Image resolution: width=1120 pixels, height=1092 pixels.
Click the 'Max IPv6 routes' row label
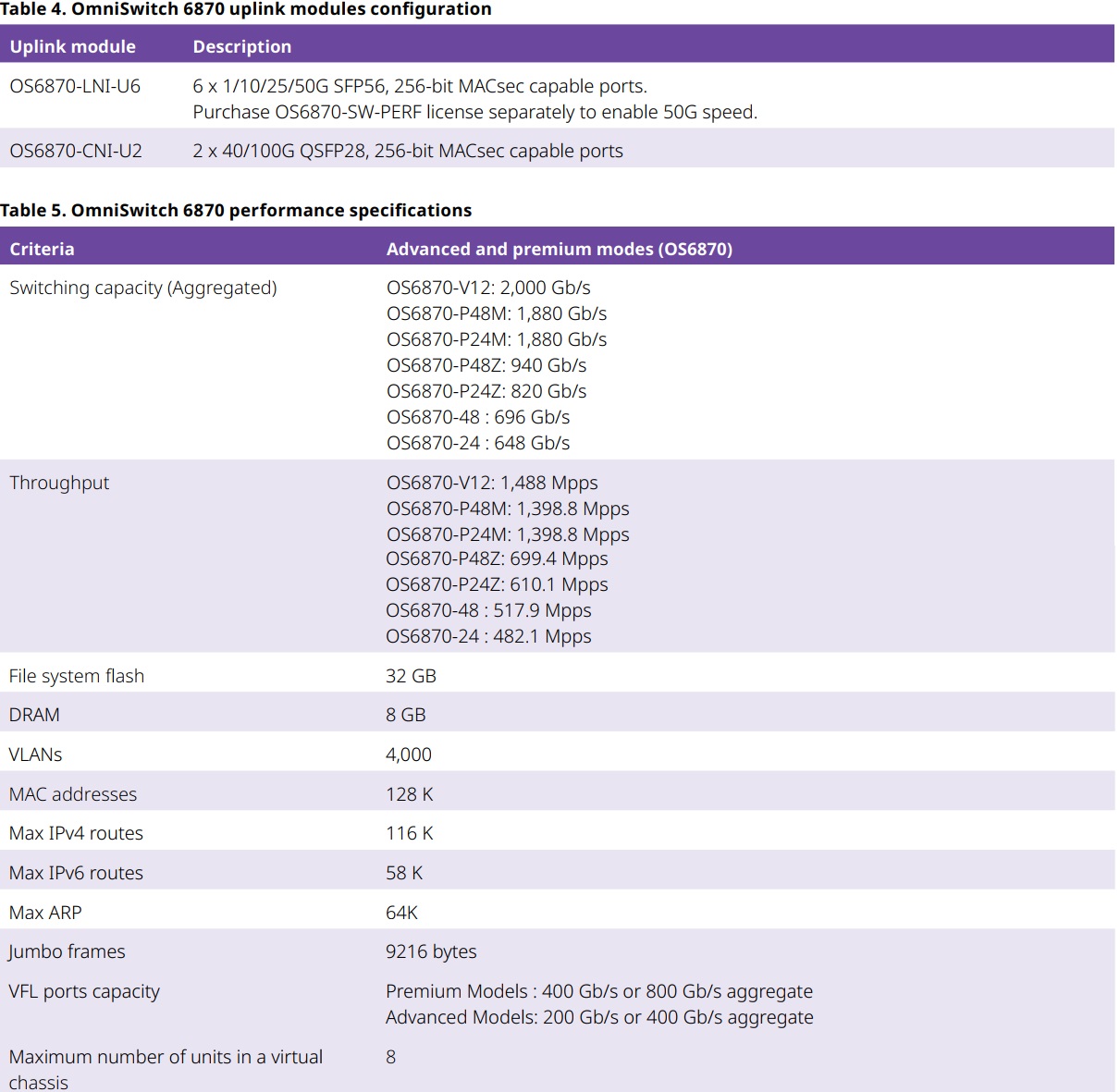(76, 873)
